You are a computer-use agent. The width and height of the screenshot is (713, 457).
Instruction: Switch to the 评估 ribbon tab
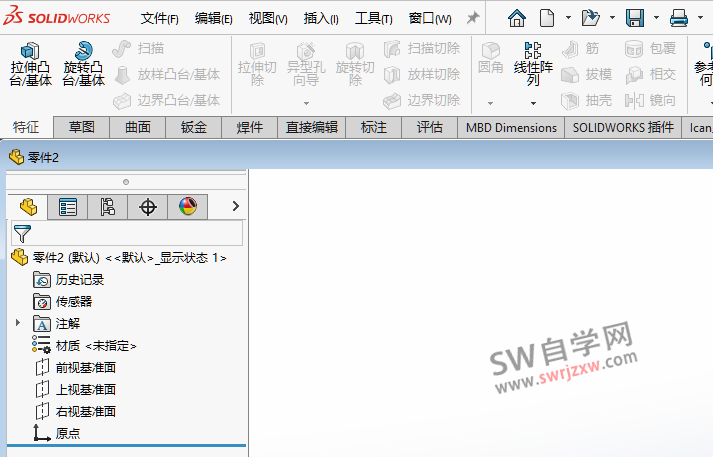point(430,127)
